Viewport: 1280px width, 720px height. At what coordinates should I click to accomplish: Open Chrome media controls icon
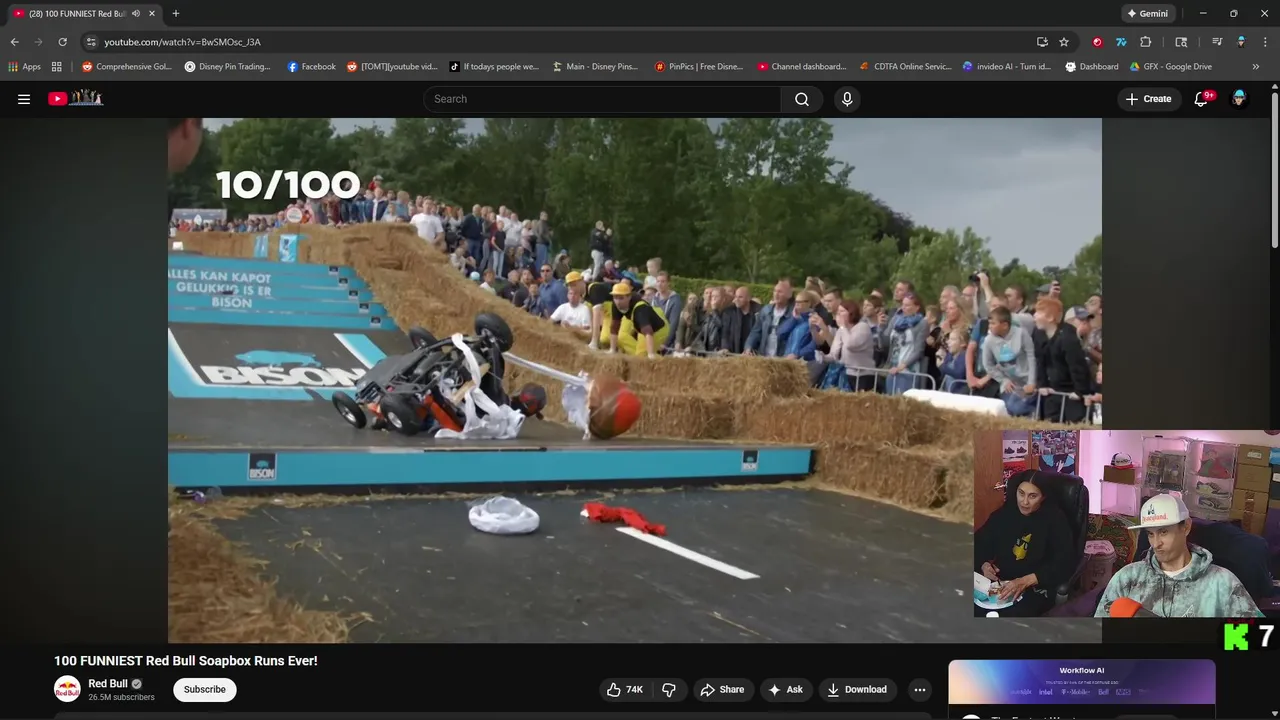tap(1217, 42)
